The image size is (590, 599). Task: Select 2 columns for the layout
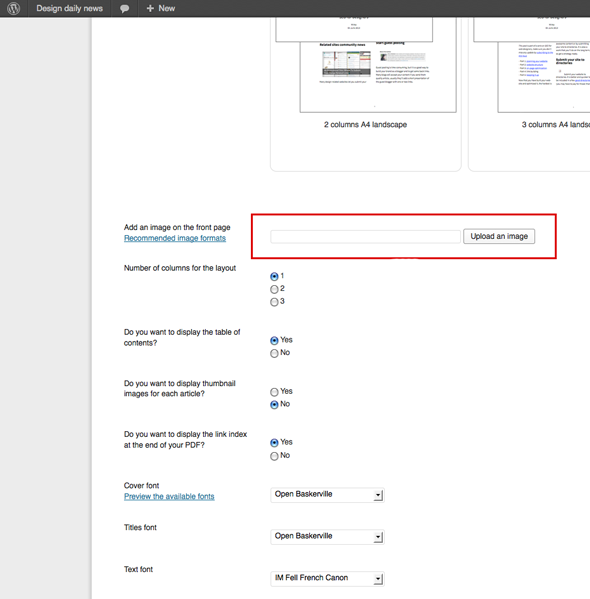274,289
